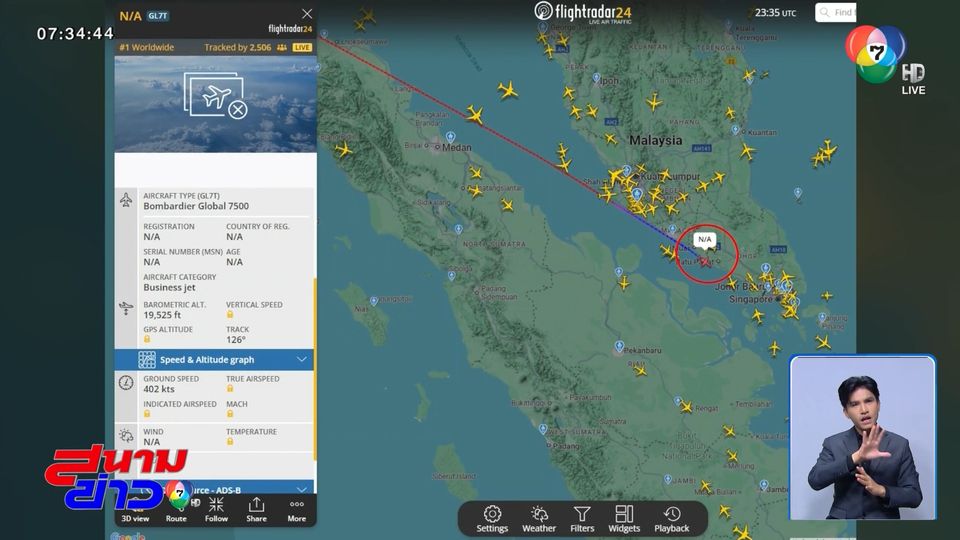Click the Flightradar24 logo
This screenshot has width=960, height=540.
click(x=582, y=12)
